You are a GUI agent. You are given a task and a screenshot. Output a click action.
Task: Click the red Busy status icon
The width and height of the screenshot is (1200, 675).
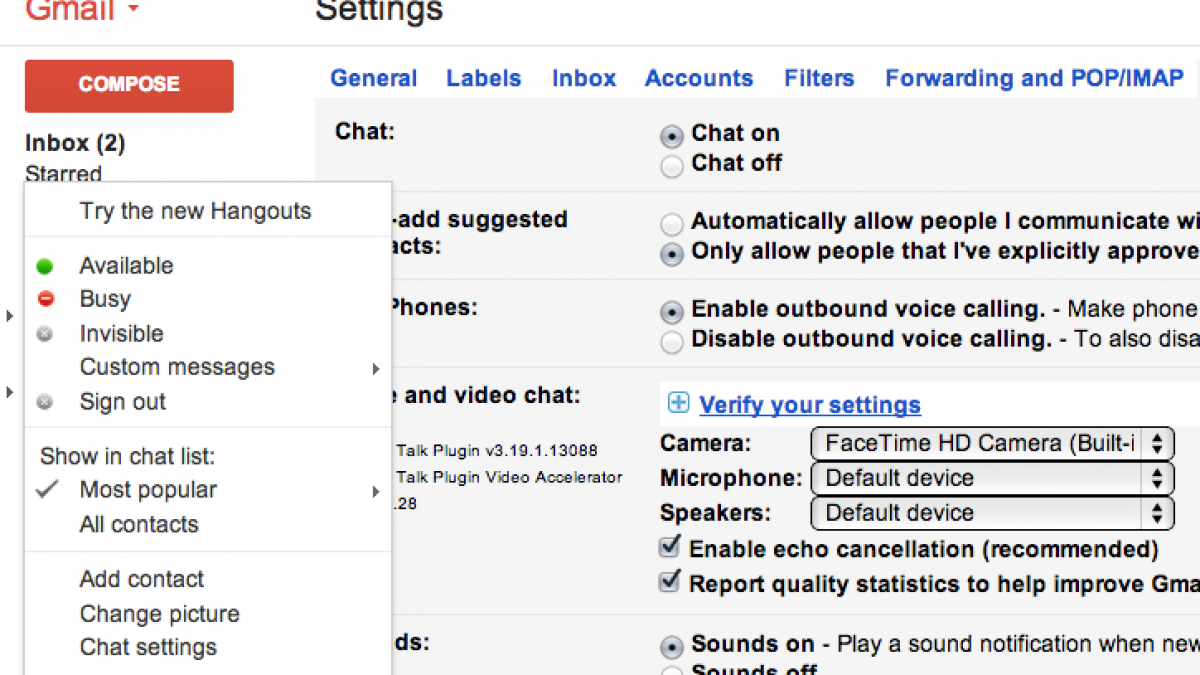45,299
